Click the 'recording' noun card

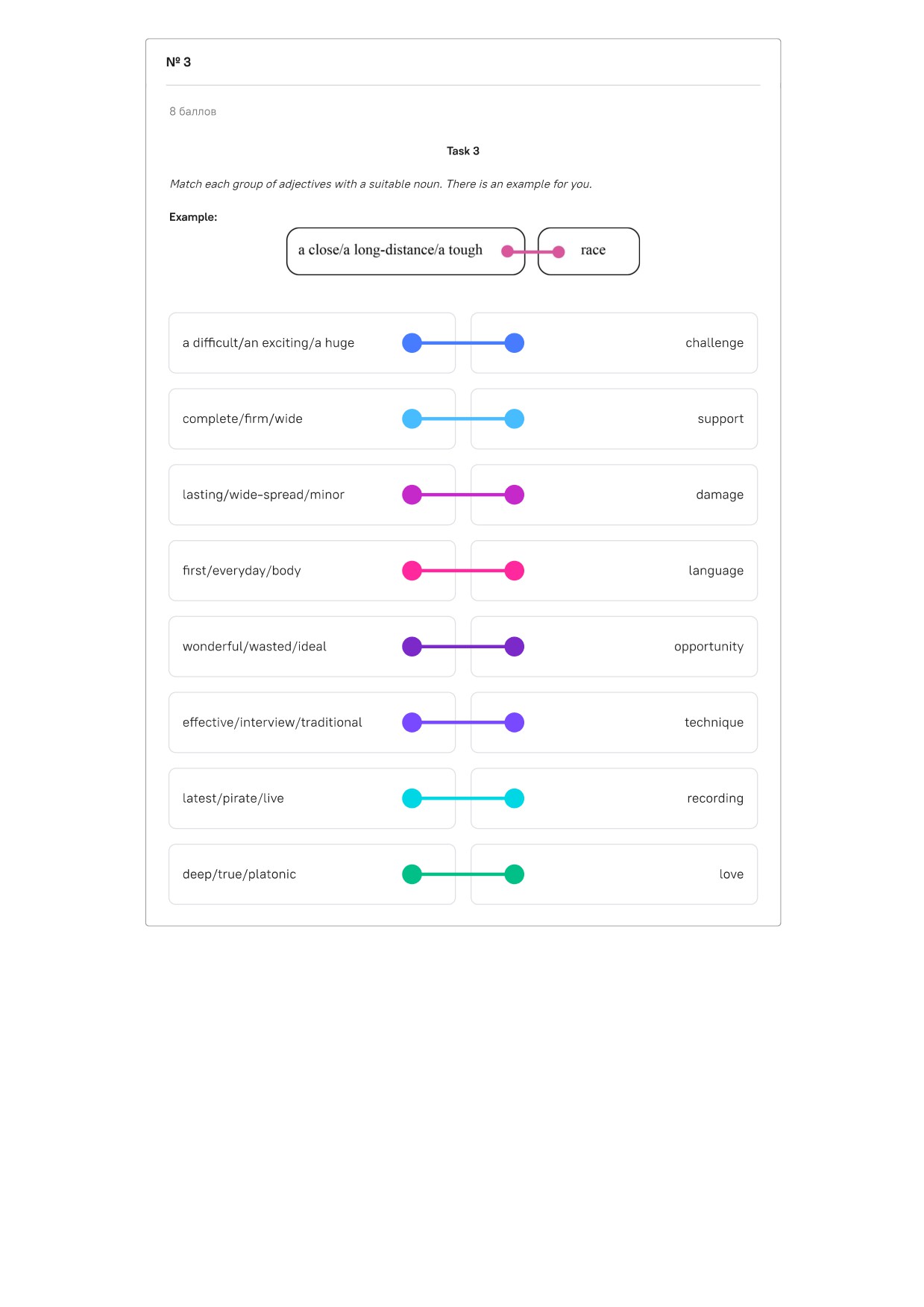click(615, 798)
